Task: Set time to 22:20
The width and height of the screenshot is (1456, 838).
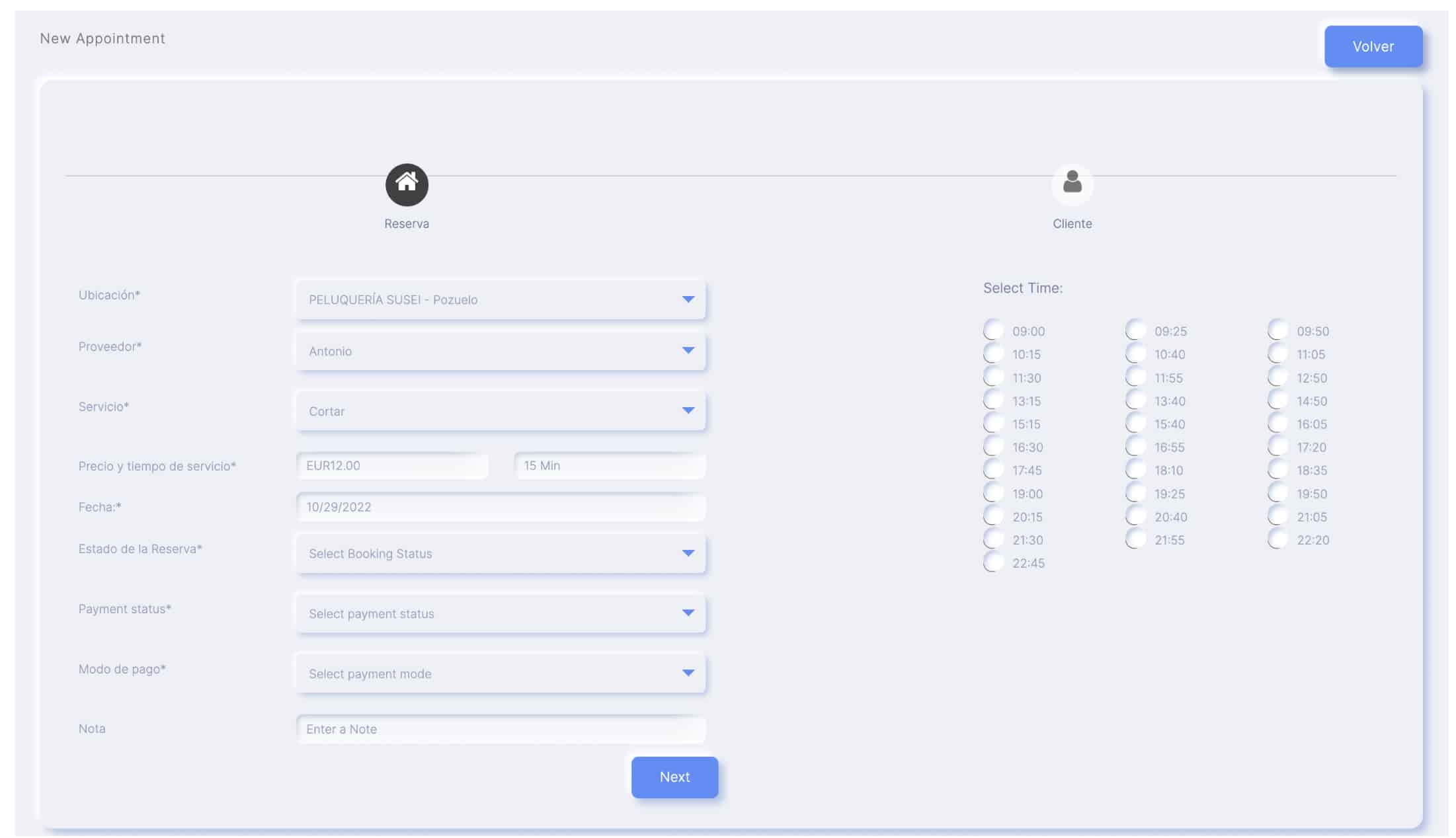Action: click(x=1277, y=539)
